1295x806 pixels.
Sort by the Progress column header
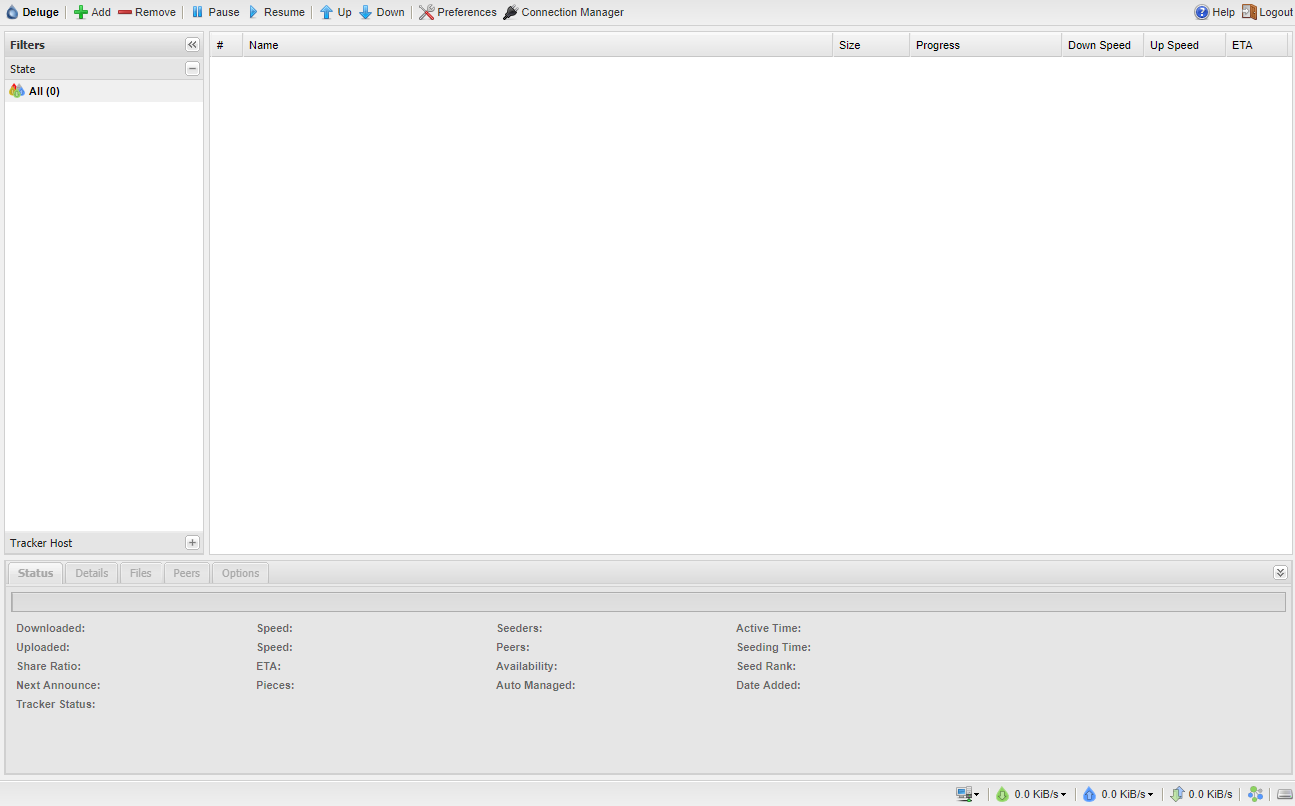985,45
